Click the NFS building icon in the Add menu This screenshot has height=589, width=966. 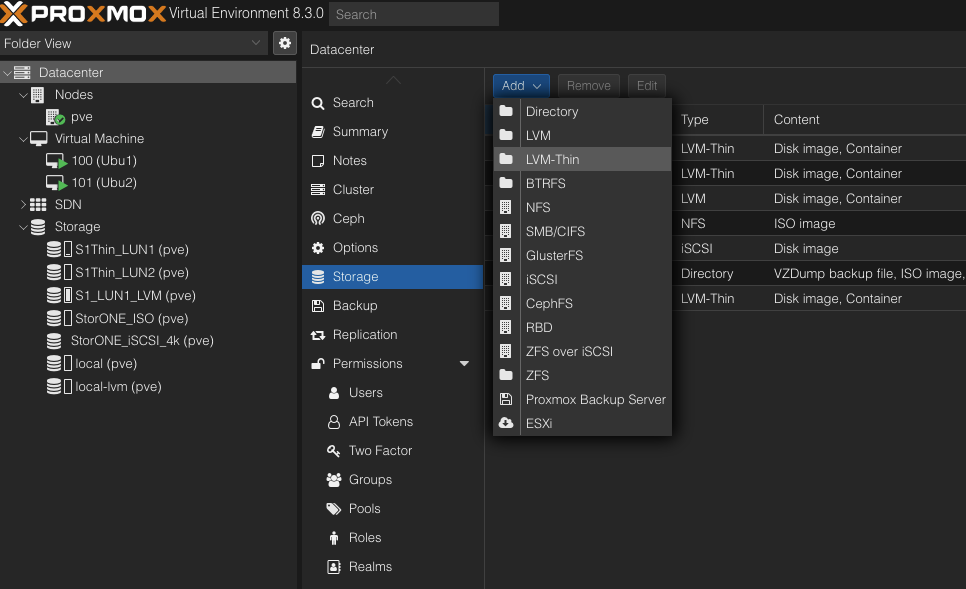click(506, 207)
